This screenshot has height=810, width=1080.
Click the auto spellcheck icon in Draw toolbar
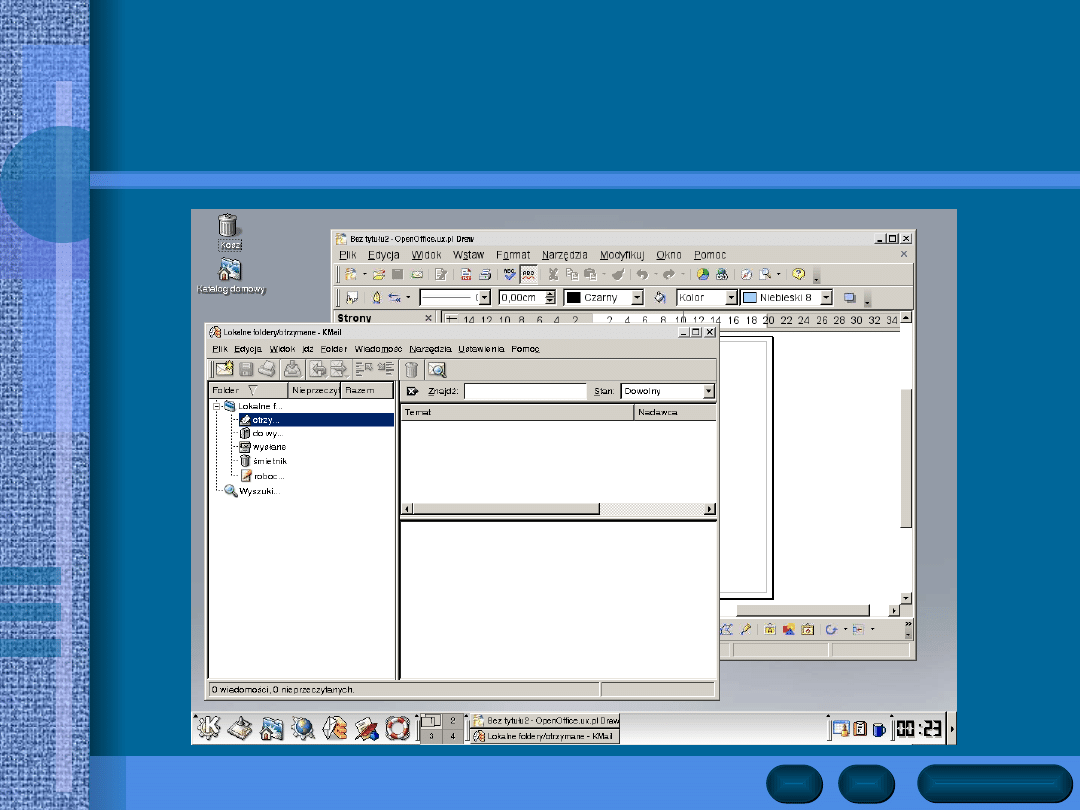click(529, 274)
